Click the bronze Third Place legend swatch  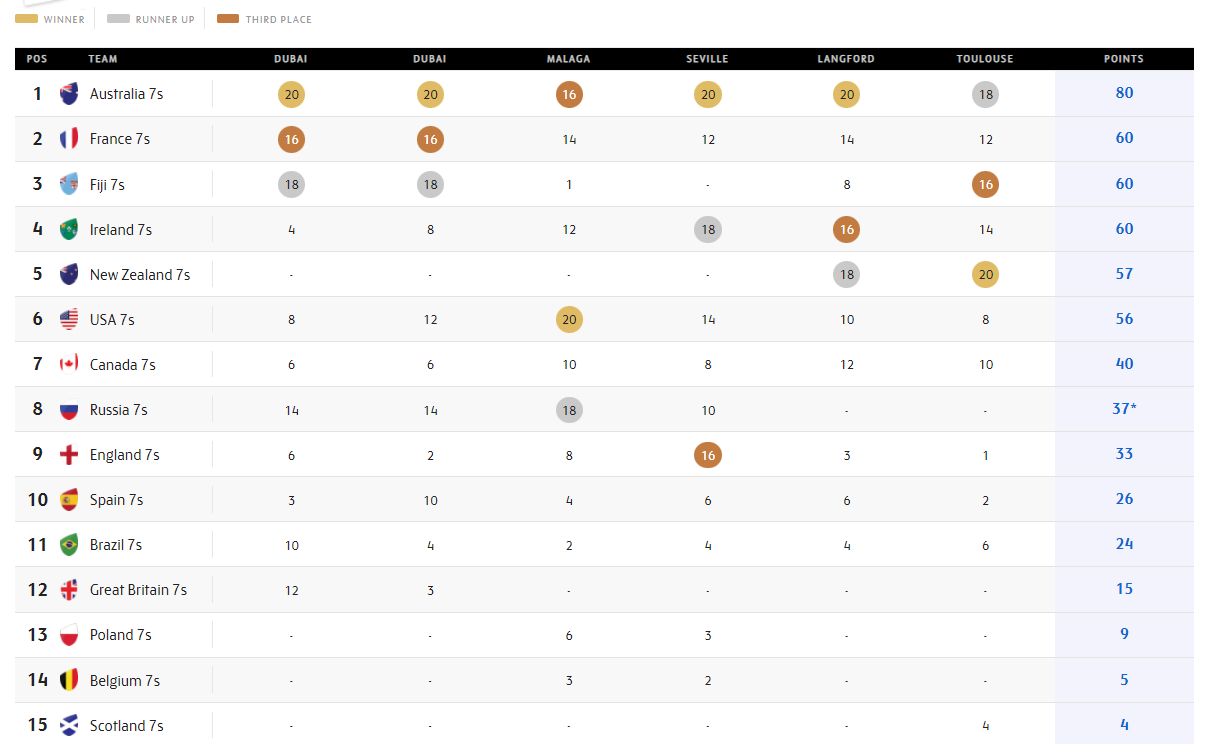228,19
